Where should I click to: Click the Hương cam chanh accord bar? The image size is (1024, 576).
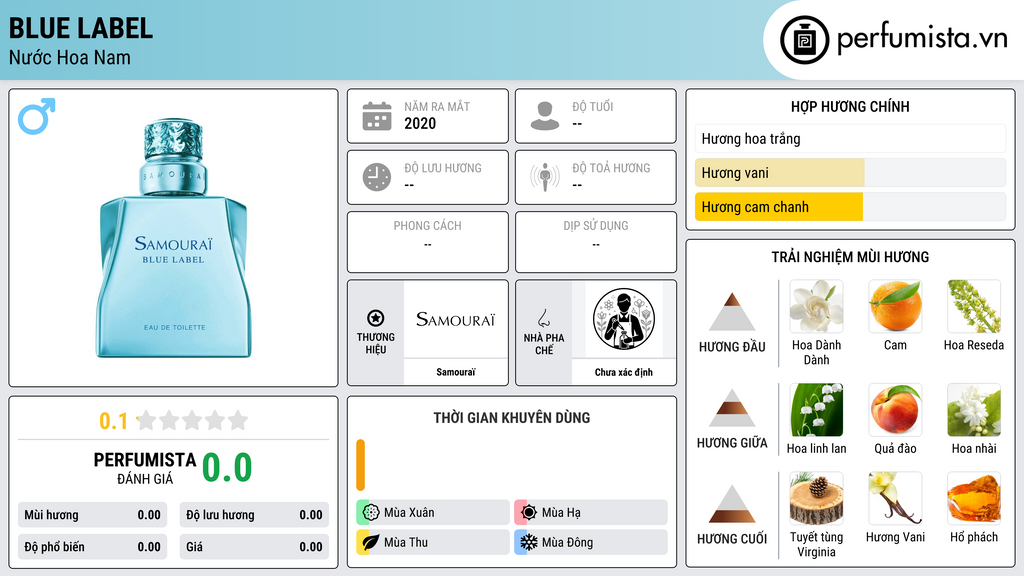tap(850, 206)
